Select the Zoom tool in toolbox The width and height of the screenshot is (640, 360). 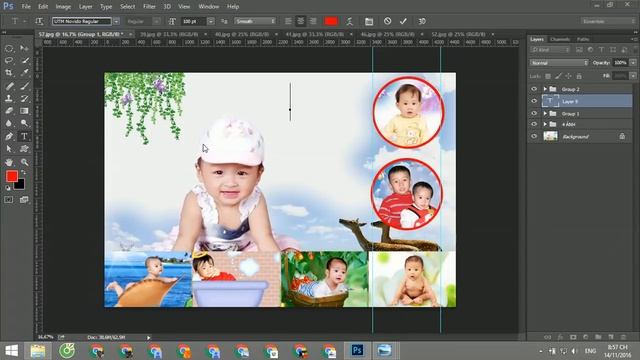[x=24, y=162]
